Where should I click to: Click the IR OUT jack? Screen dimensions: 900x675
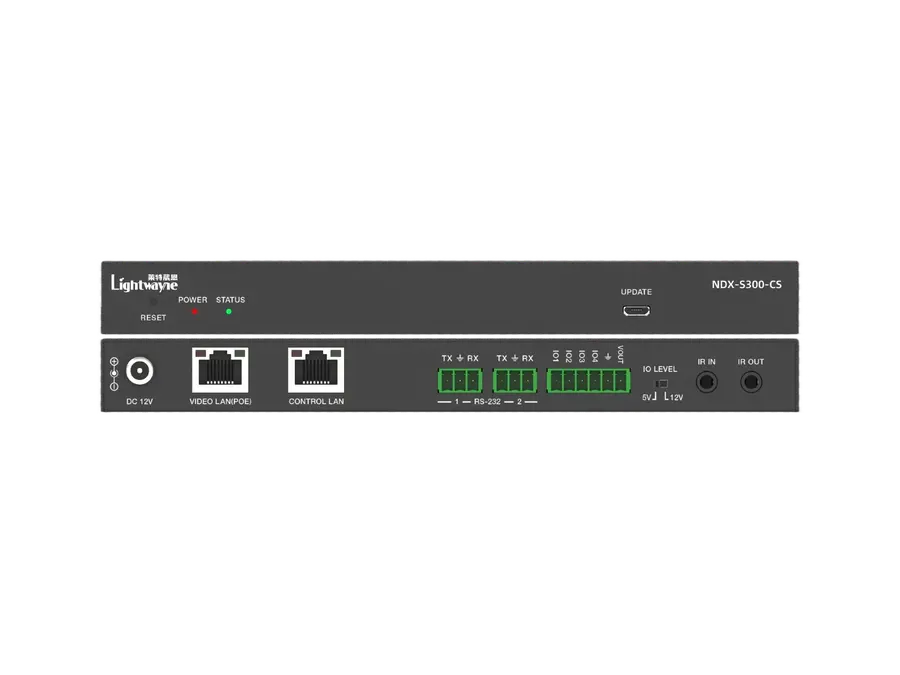(751, 382)
